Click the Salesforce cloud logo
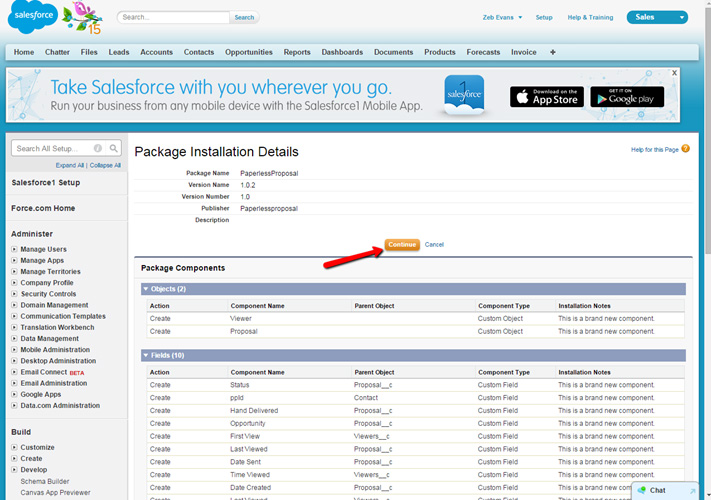This screenshot has height=500, width=711. tap(33, 16)
